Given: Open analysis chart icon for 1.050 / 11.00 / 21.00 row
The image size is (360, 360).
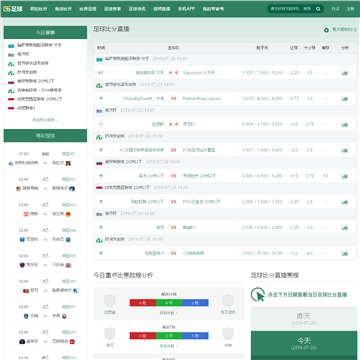Looking at the screenshot, I should 345,254.
